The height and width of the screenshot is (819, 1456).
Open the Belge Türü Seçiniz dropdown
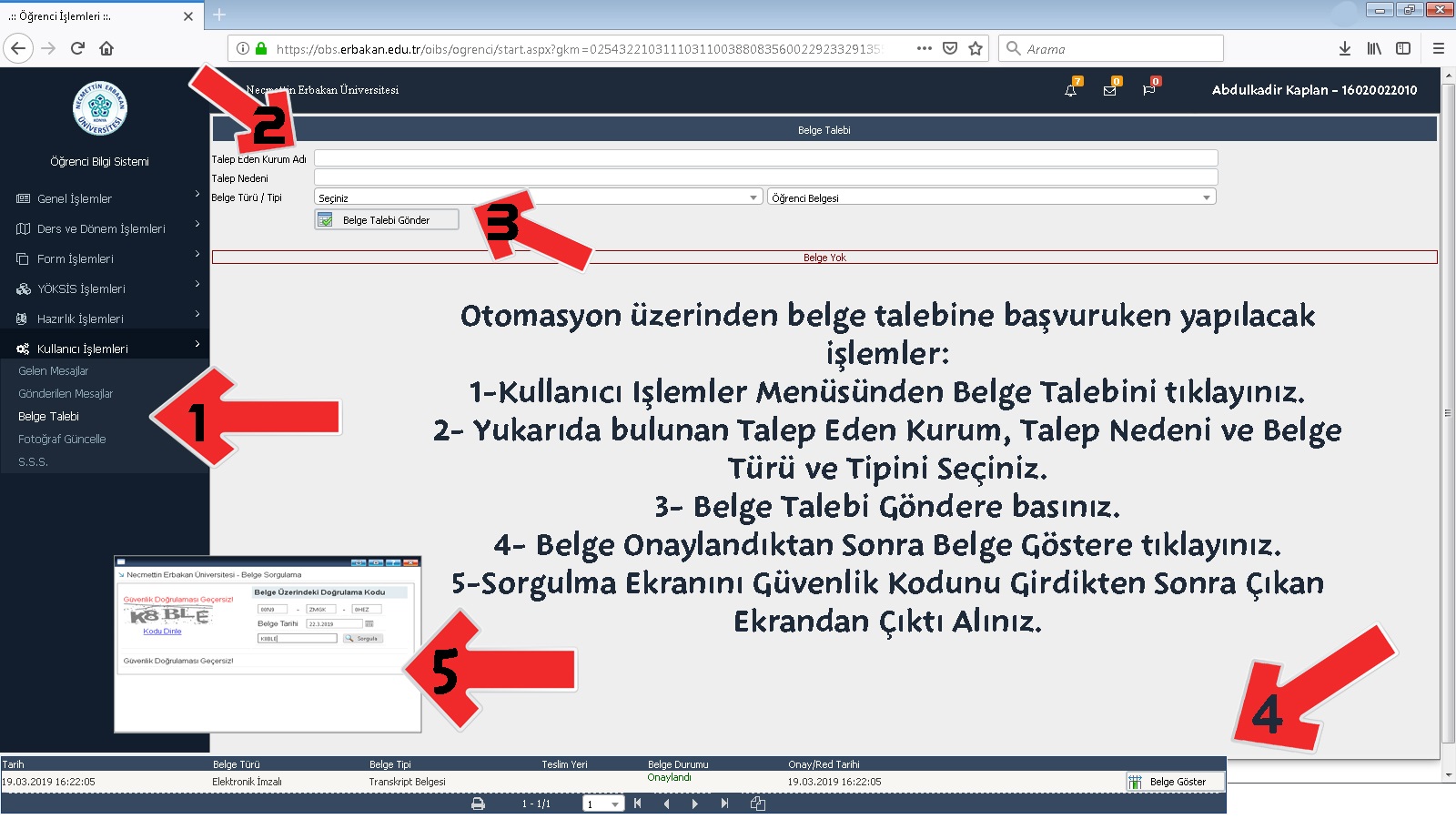[x=538, y=197]
